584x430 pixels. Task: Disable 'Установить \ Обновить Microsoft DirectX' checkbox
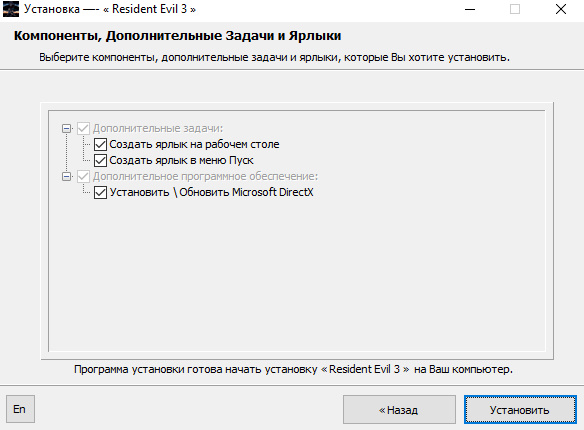click(101, 192)
